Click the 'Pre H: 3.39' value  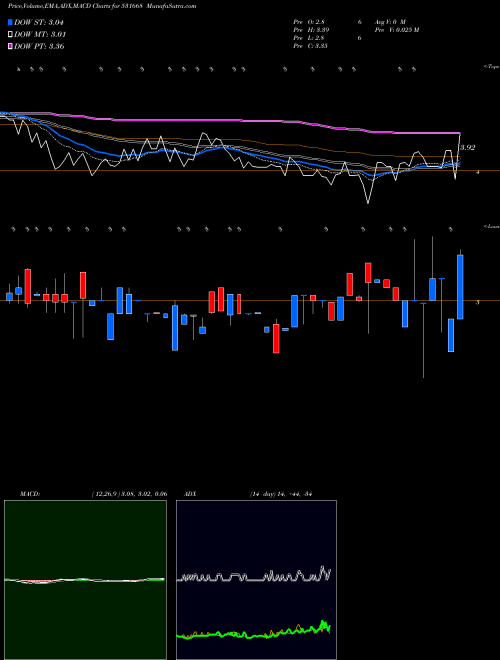(x=311, y=29)
